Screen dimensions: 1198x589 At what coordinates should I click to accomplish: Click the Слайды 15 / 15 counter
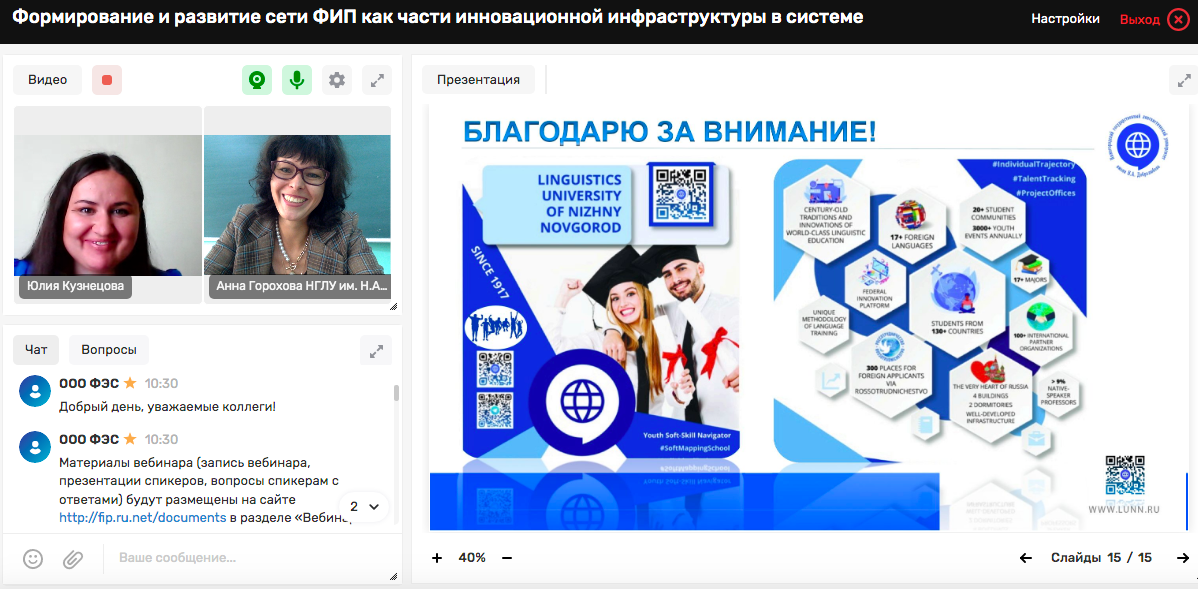1101,558
